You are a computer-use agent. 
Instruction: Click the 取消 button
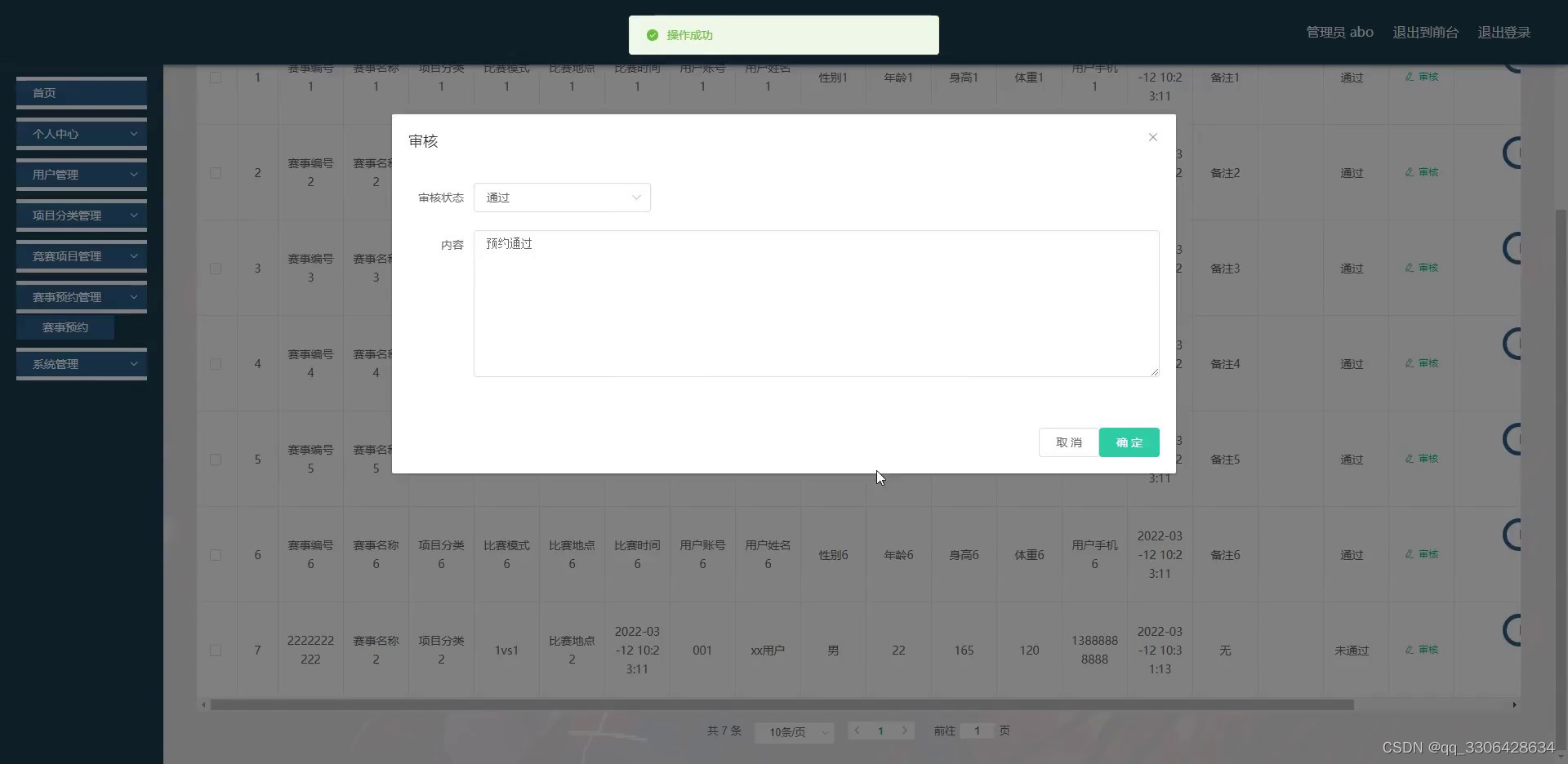(1068, 442)
